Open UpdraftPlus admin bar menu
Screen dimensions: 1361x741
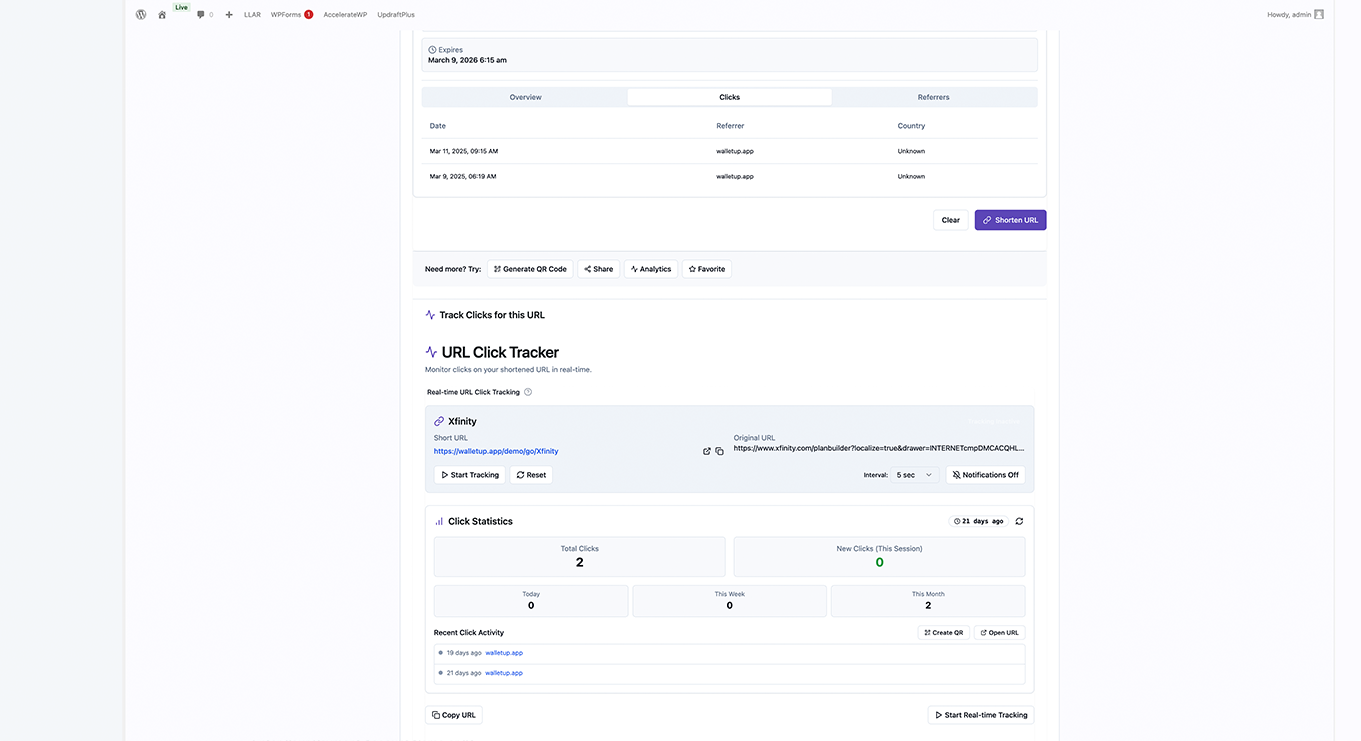[x=396, y=15]
